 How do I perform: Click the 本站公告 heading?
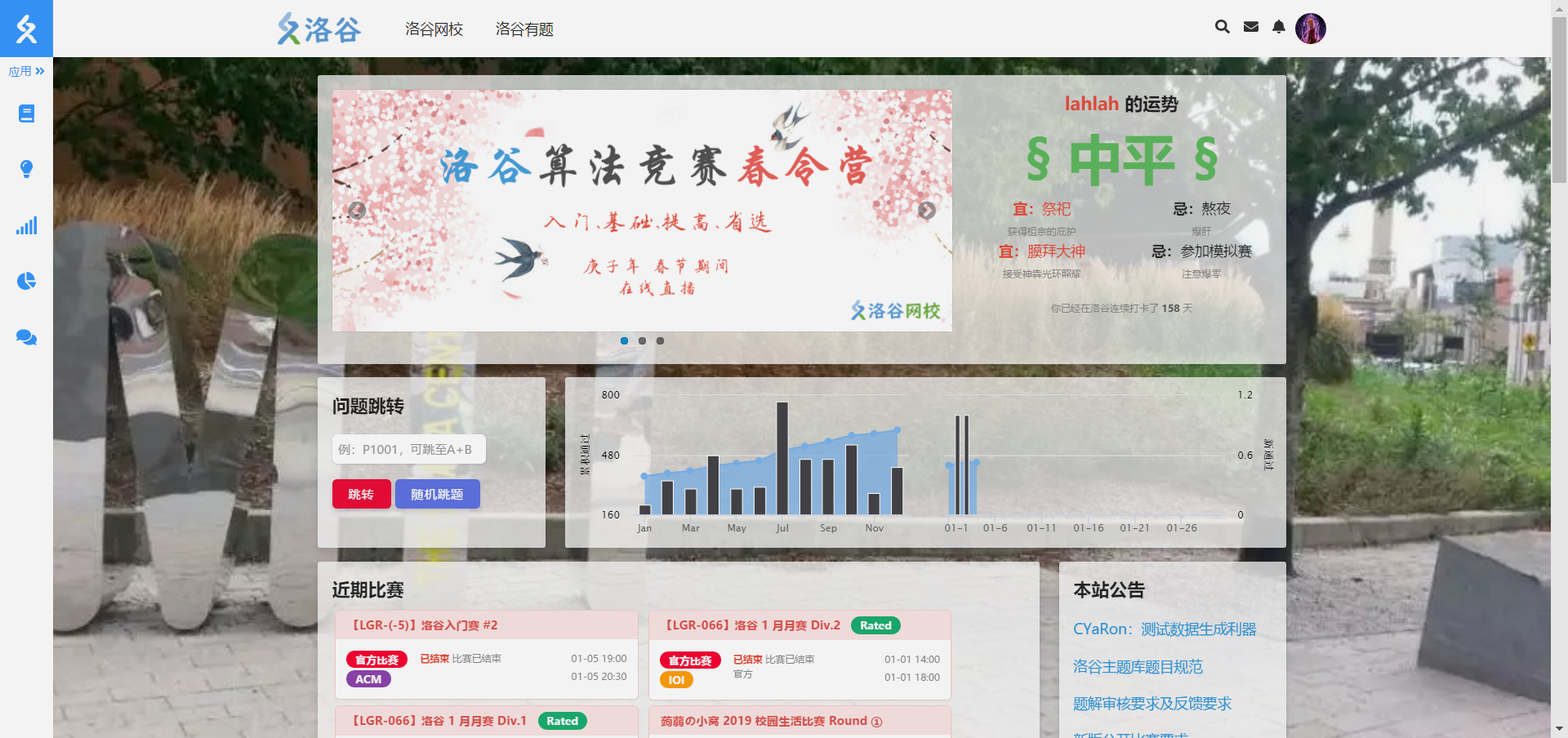[1109, 590]
